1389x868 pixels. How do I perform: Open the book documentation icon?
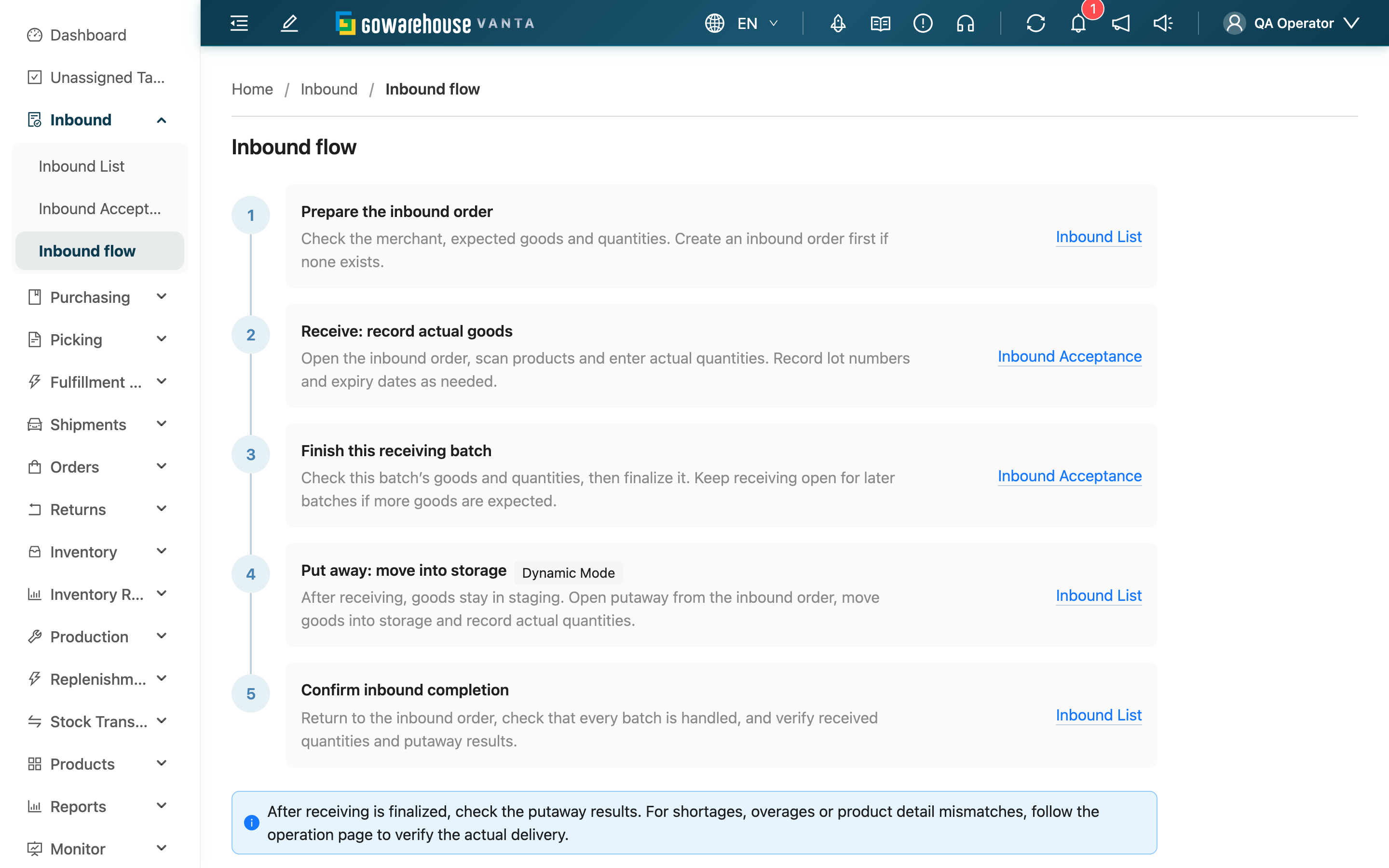(881, 24)
